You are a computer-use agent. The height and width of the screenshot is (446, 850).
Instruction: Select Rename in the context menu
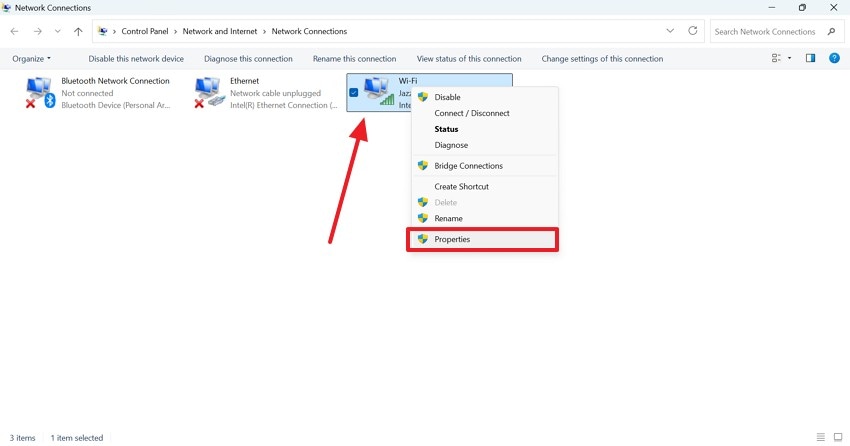coord(485,218)
